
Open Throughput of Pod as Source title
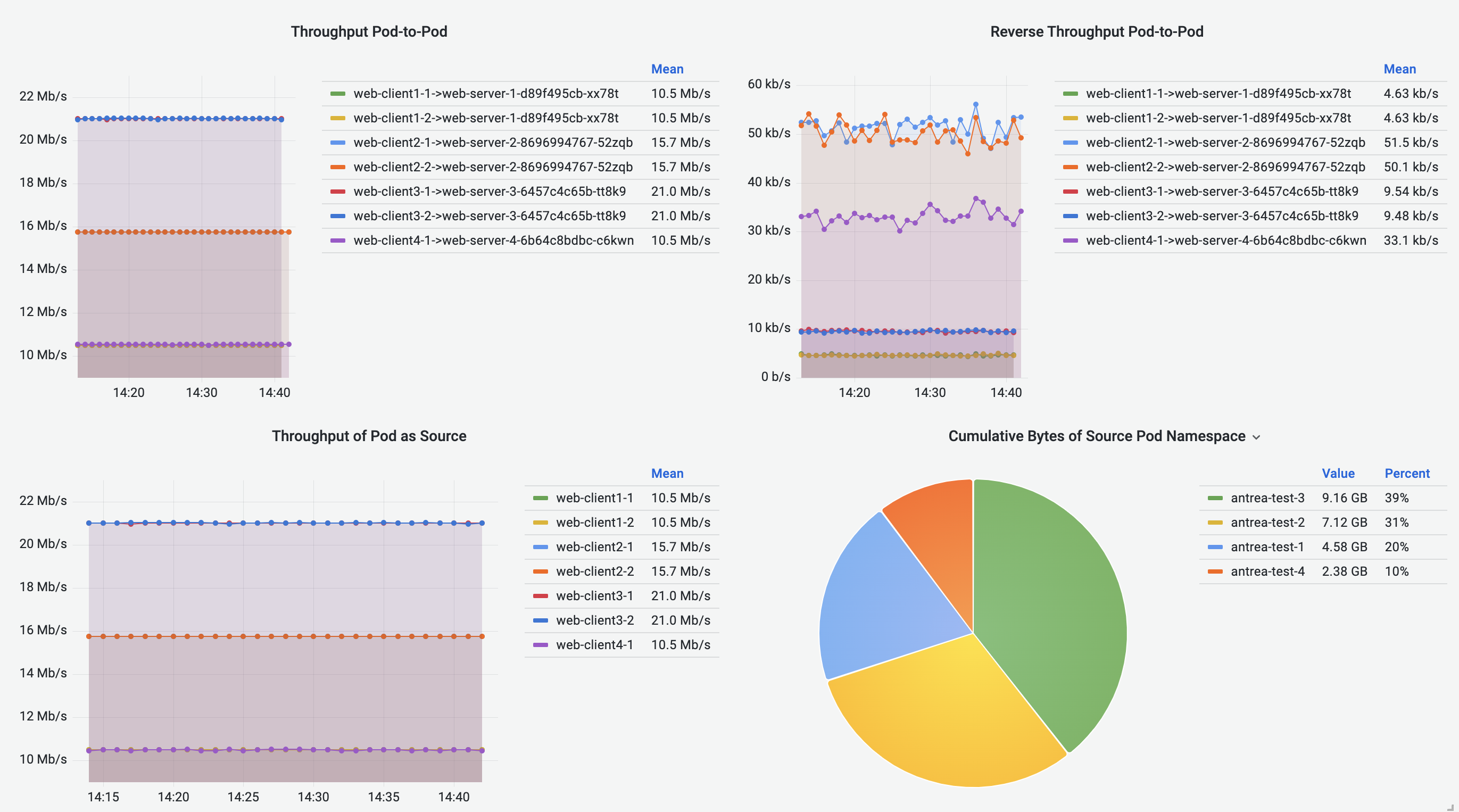(369, 436)
